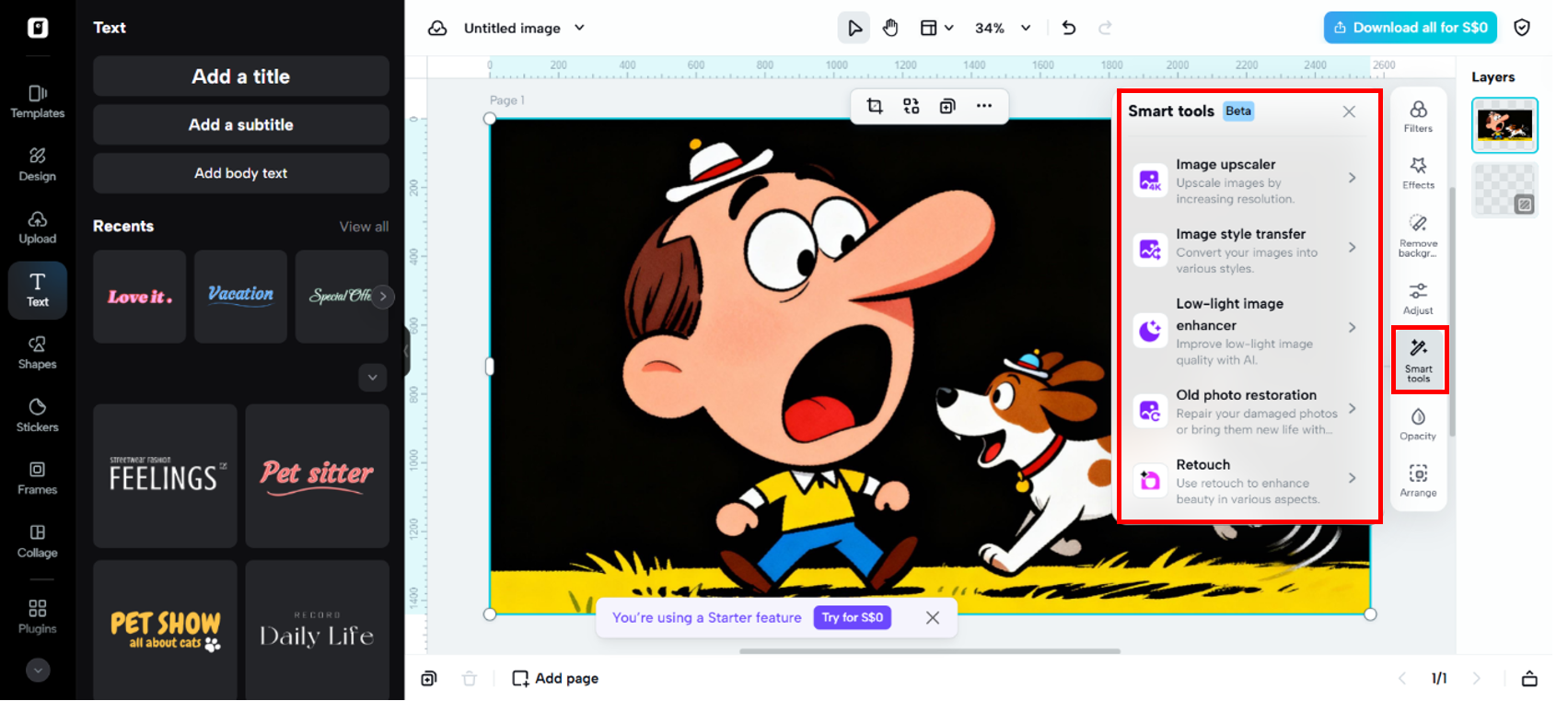This screenshot has height=701, width=1568.
Task: Click the toolbox icon at bottom right
Action: click(1529, 679)
